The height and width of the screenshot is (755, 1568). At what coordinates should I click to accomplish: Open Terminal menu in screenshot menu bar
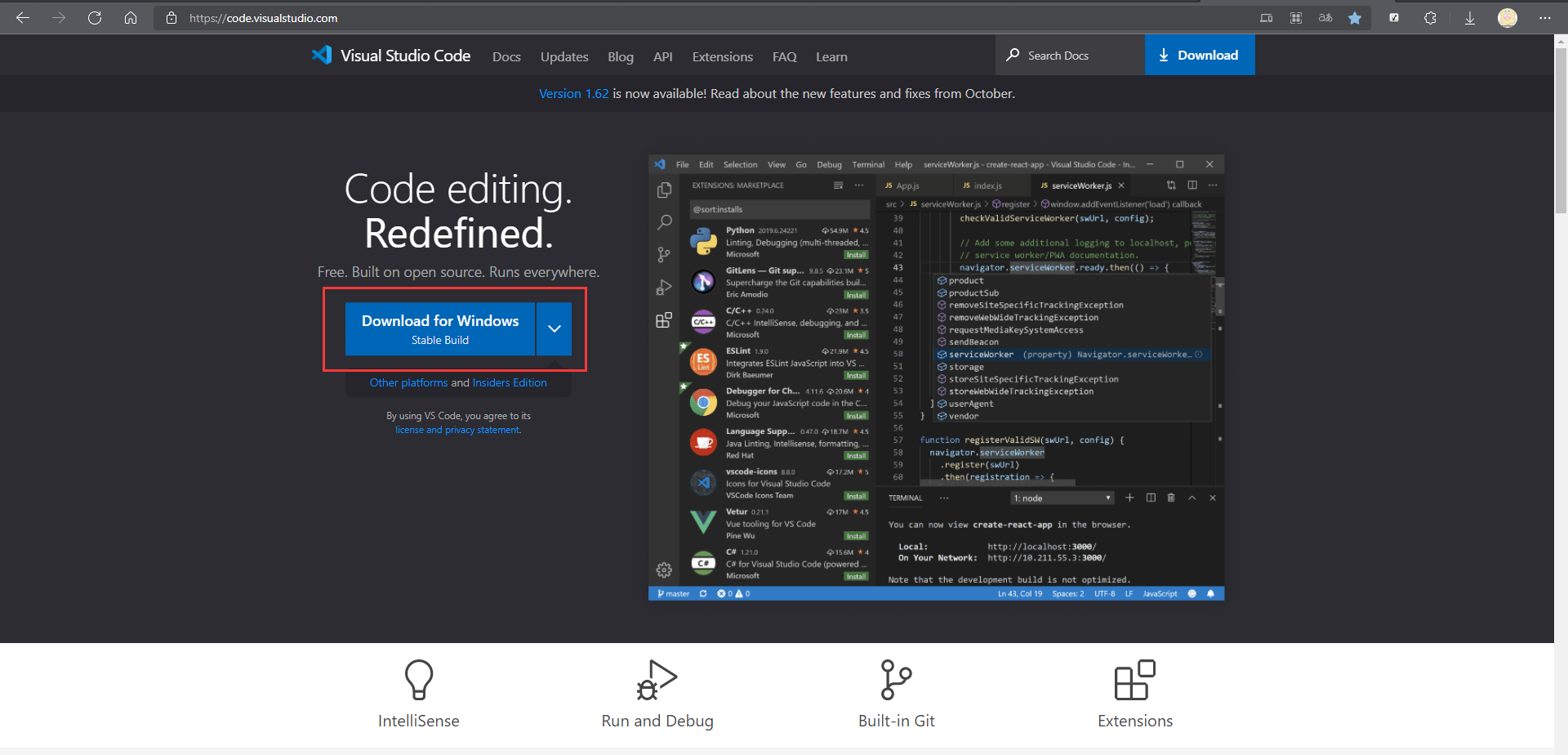click(868, 164)
